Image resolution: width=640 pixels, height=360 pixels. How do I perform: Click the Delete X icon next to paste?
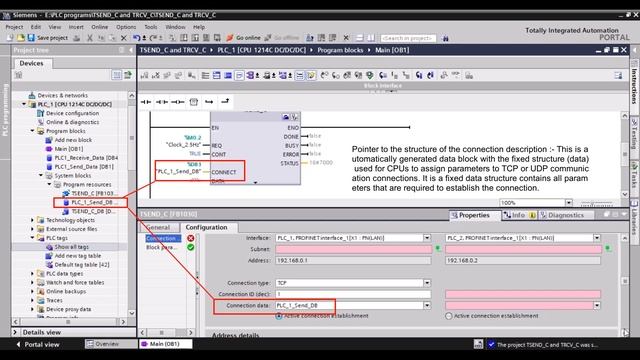click(x=124, y=38)
